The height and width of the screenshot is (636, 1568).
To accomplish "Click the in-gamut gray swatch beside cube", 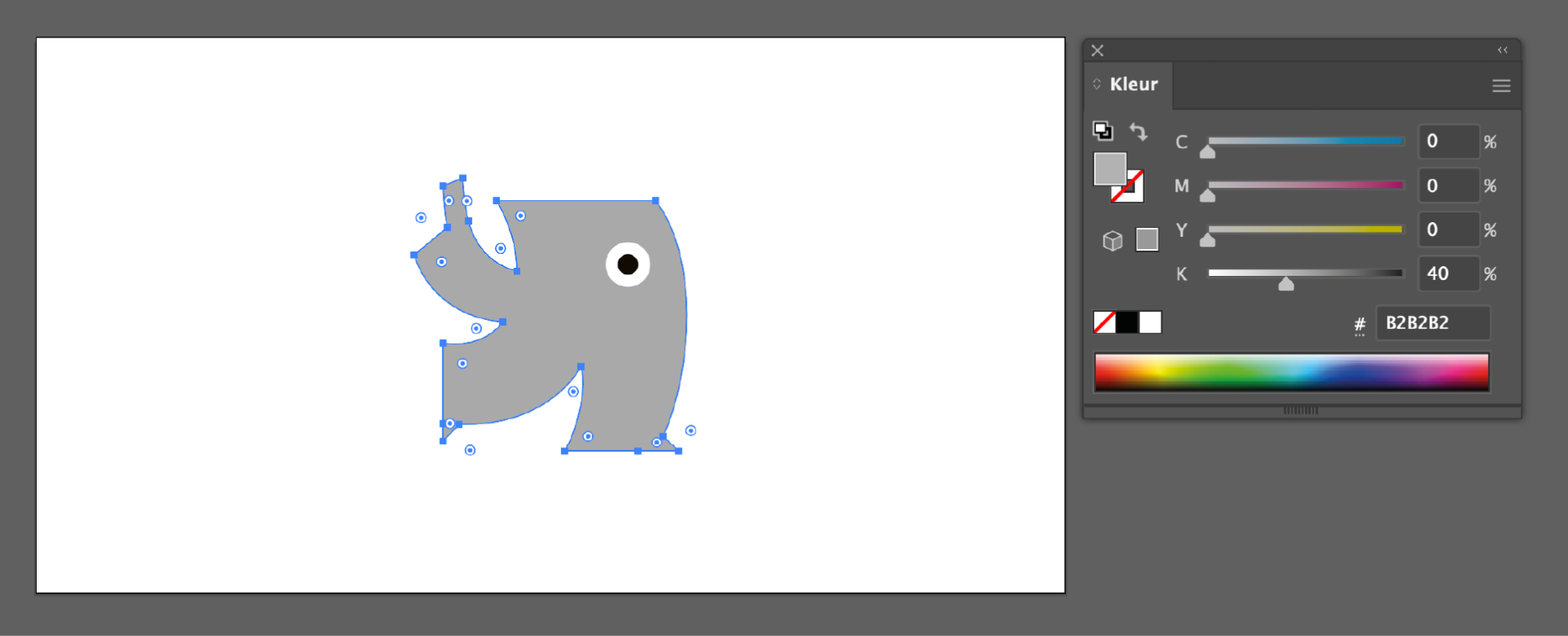I will pyautogui.click(x=1147, y=239).
